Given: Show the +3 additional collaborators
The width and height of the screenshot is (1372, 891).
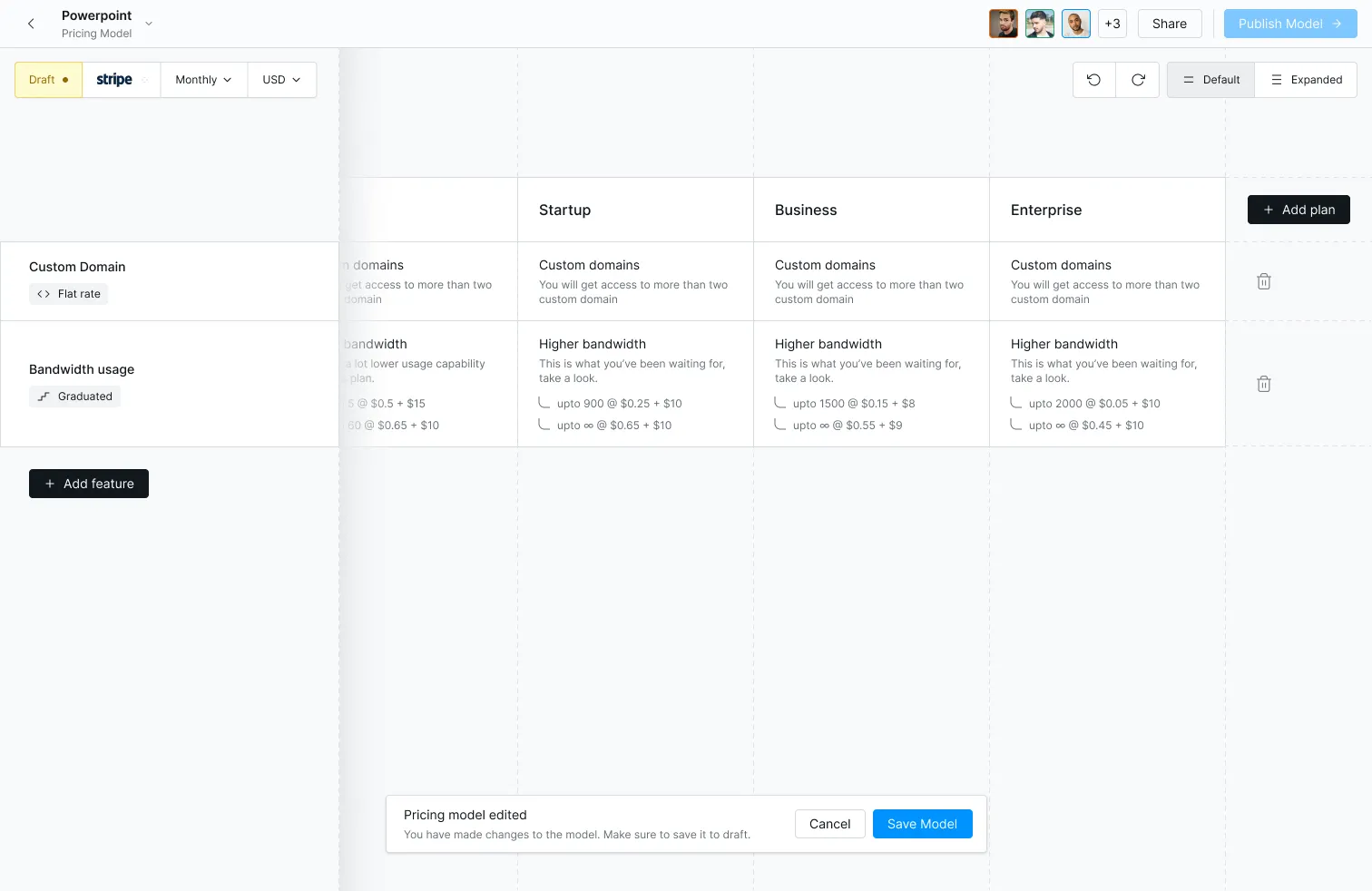Looking at the screenshot, I should (1112, 24).
